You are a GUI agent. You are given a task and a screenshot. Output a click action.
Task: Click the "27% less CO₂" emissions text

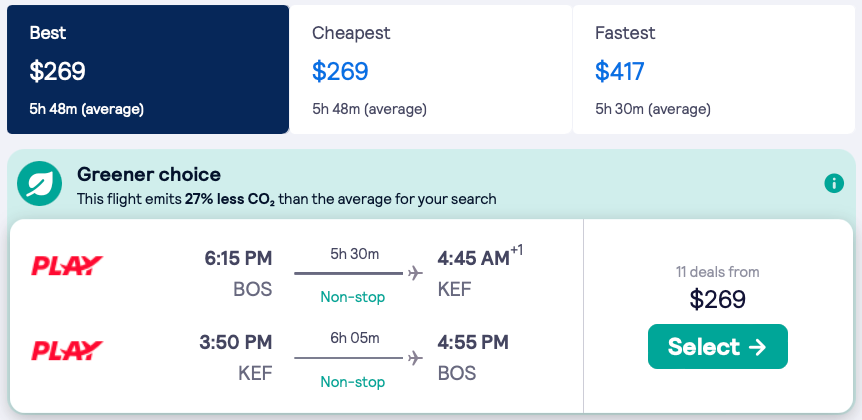coord(229,199)
